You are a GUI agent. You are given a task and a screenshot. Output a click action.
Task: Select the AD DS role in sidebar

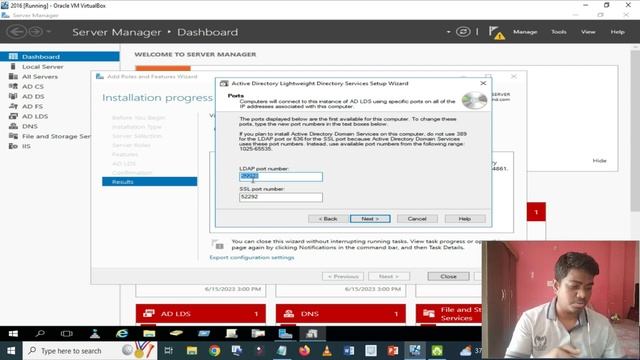point(33,96)
